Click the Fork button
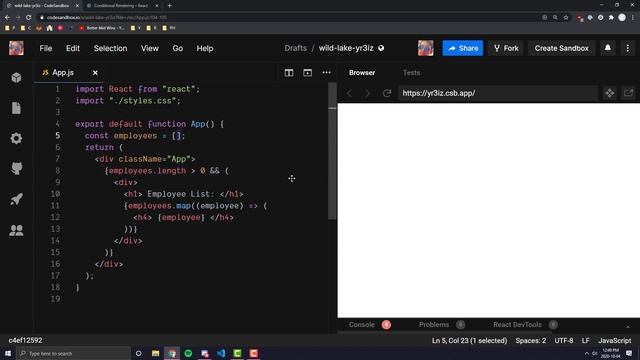 (x=506, y=48)
